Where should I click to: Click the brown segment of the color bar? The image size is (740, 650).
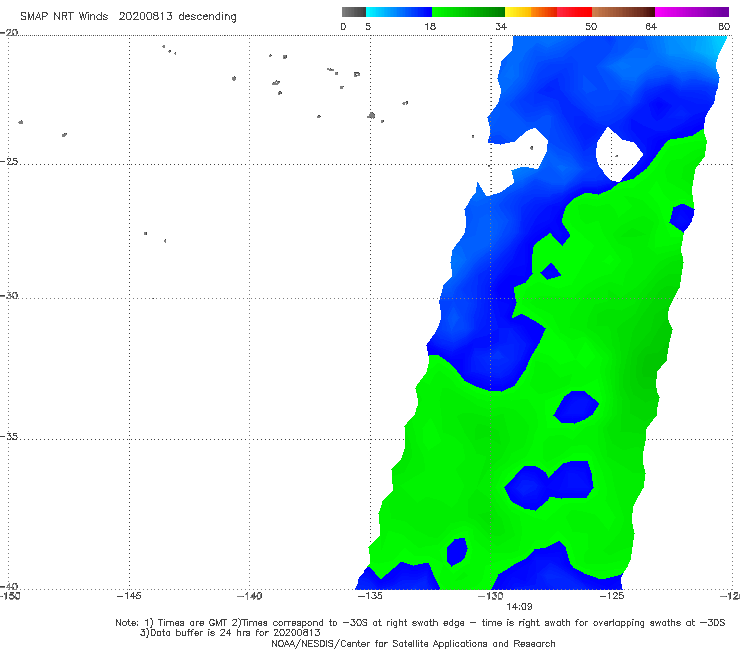coord(623,12)
